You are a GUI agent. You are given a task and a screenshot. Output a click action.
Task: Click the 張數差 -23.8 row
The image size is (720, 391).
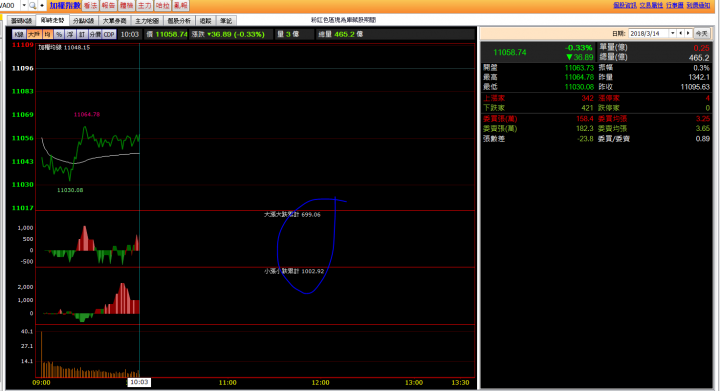[539, 139]
